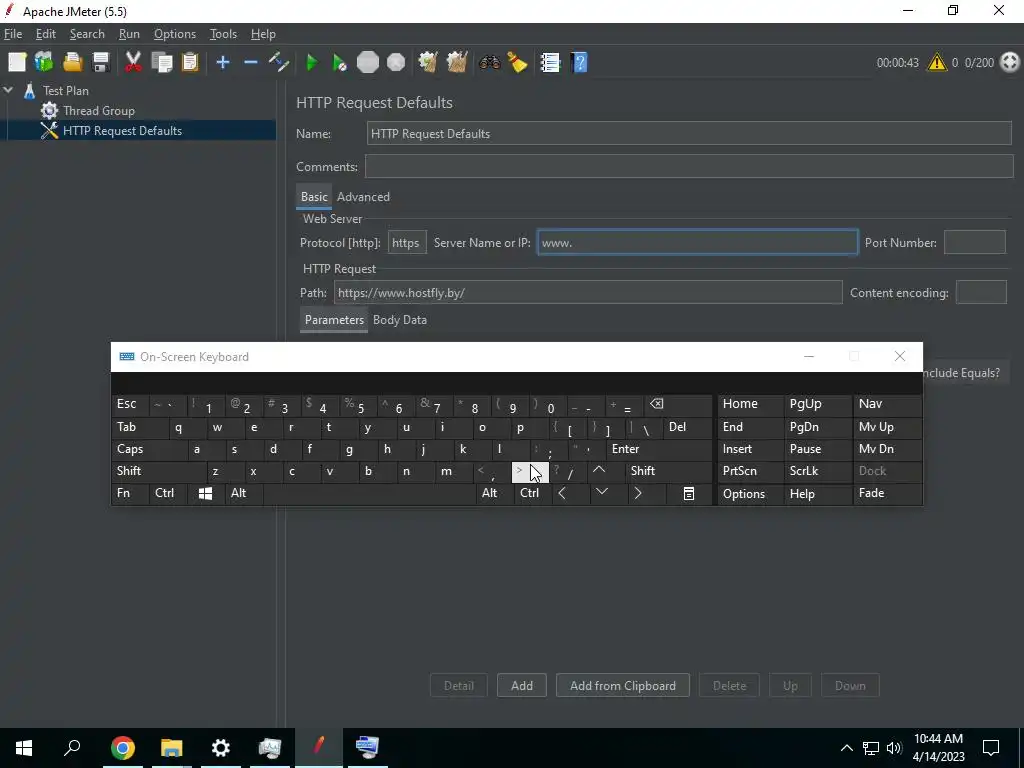Collapse all nodes with minus icon
Viewport: 1024px width, 768px height.
click(251, 62)
